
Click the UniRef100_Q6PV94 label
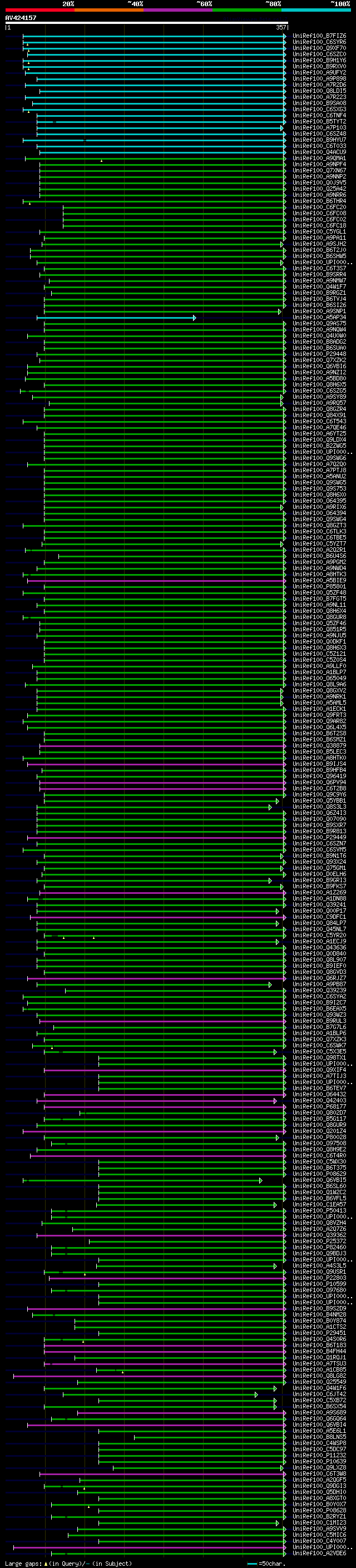point(319,782)
